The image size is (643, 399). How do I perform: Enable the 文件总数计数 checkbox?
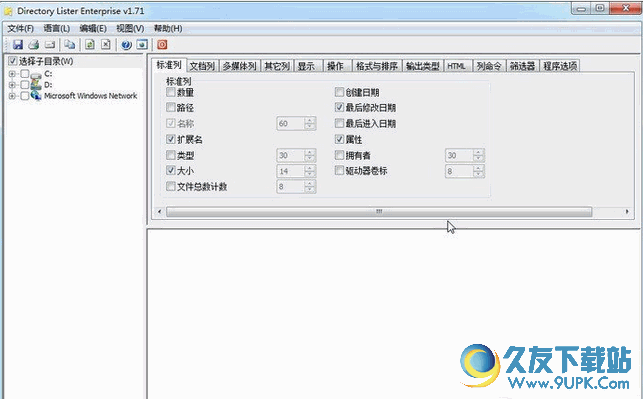coord(171,186)
